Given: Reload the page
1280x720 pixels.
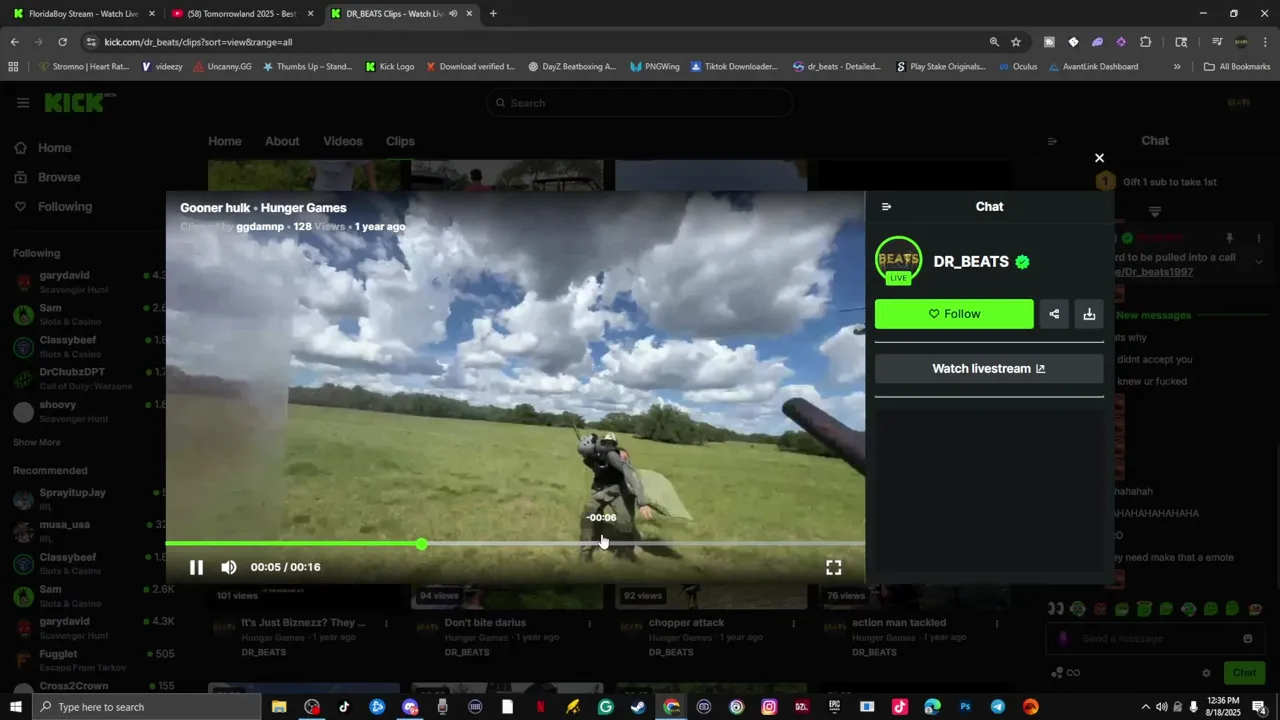Looking at the screenshot, I should (x=62, y=42).
